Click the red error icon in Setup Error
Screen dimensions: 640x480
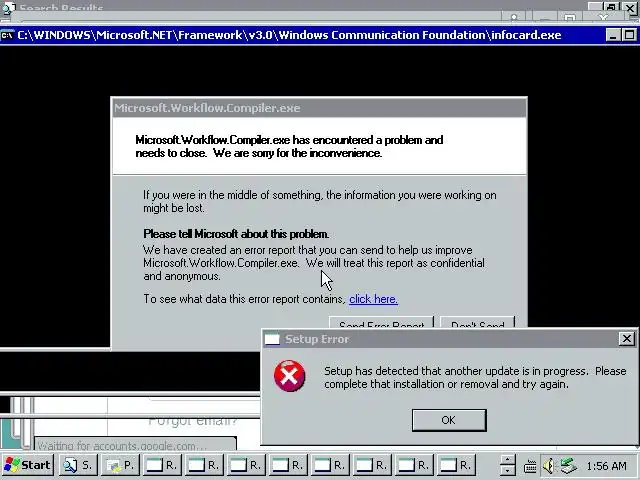tap(289, 376)
